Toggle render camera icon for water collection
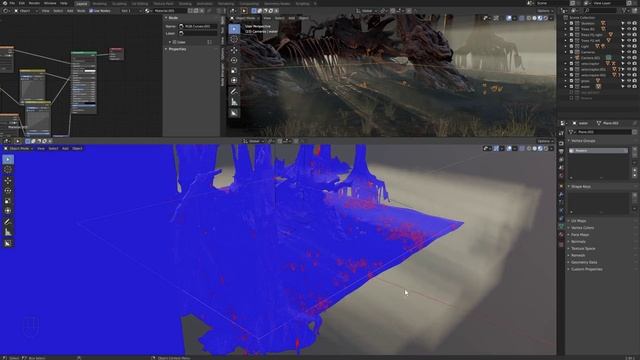The height and width of the screenshot is (360, 640). [634, 87]
